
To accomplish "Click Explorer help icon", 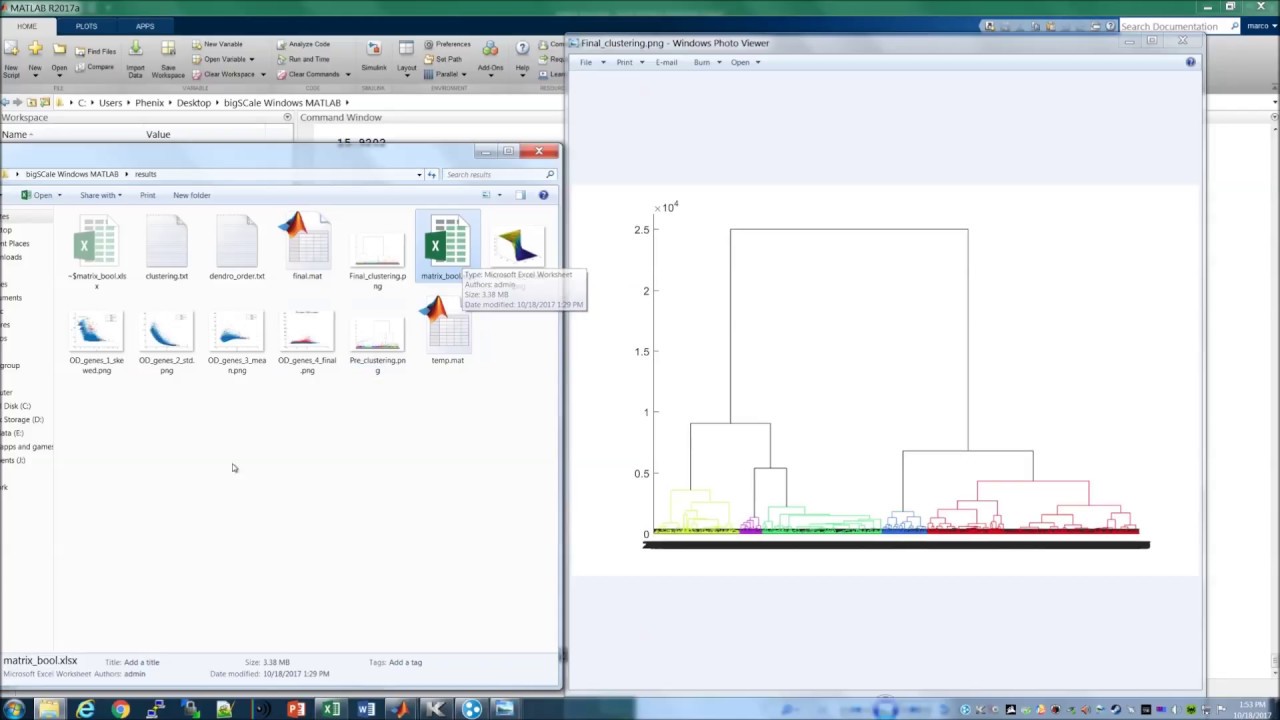I will click(x=543, y=195).
